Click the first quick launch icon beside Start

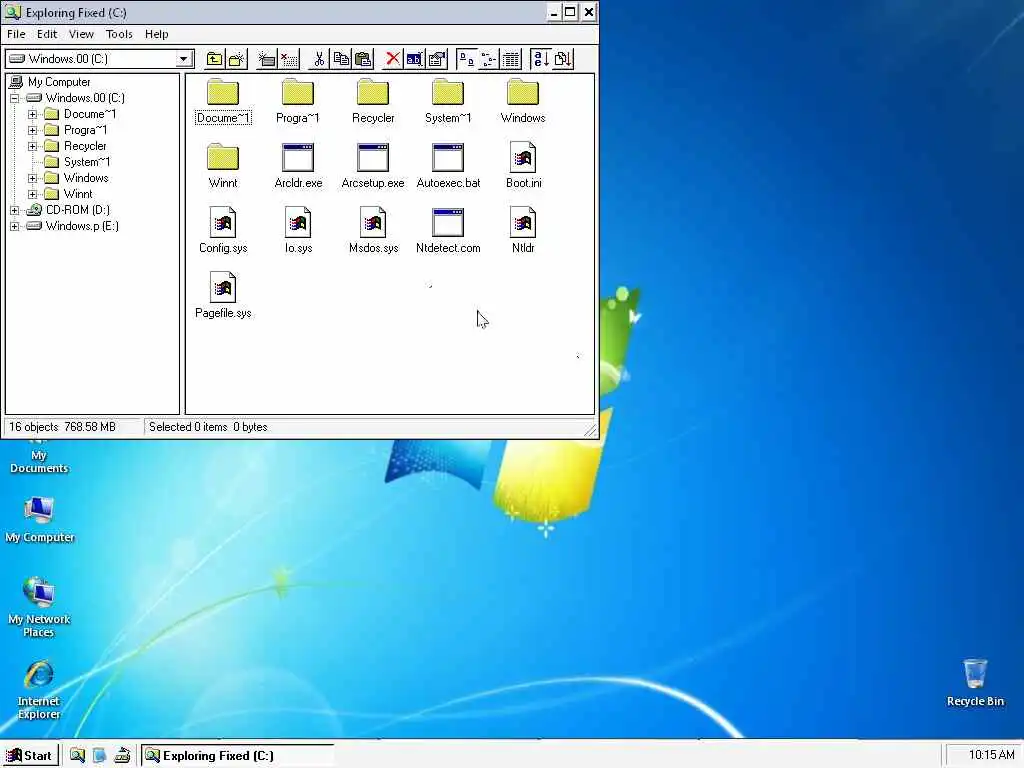[x=77, y=756]
